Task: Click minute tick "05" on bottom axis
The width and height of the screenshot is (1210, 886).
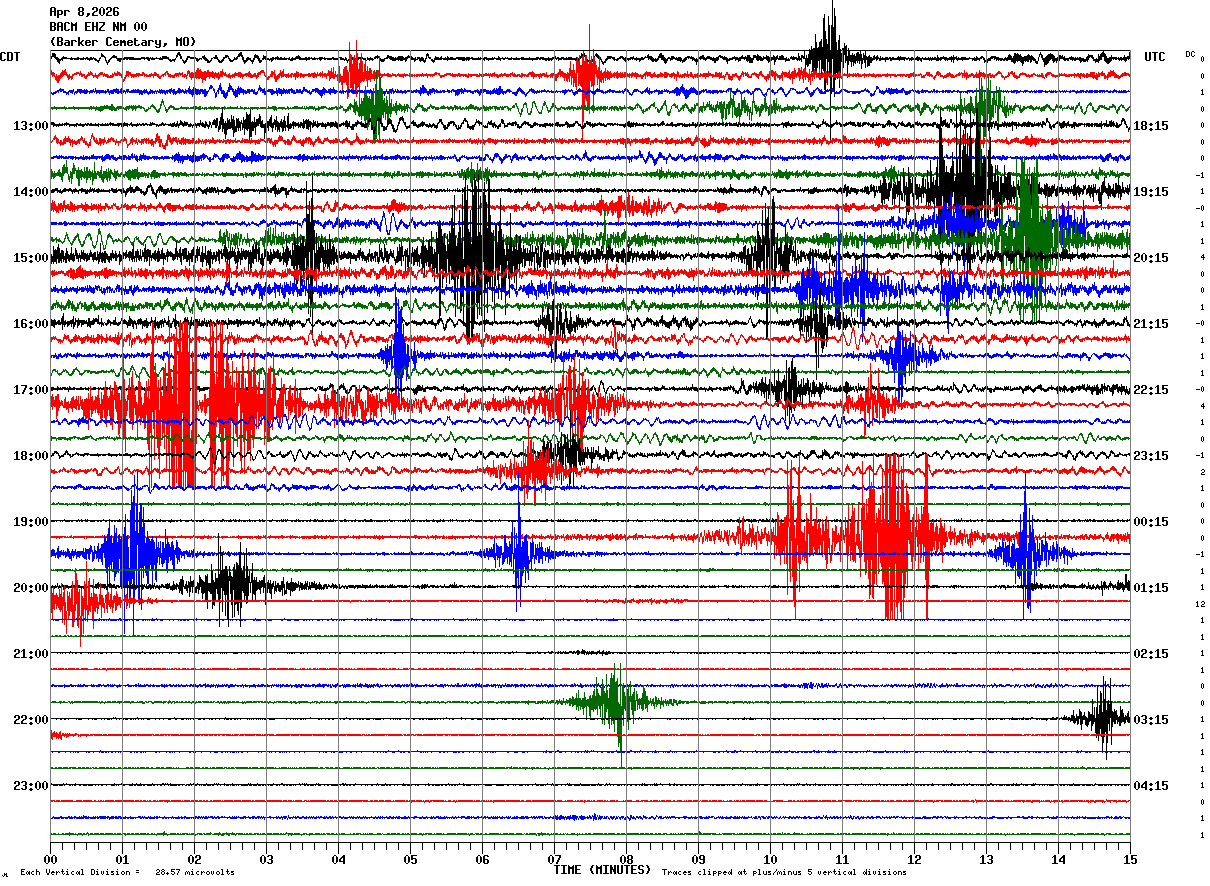Action: (x=410, y=859)
